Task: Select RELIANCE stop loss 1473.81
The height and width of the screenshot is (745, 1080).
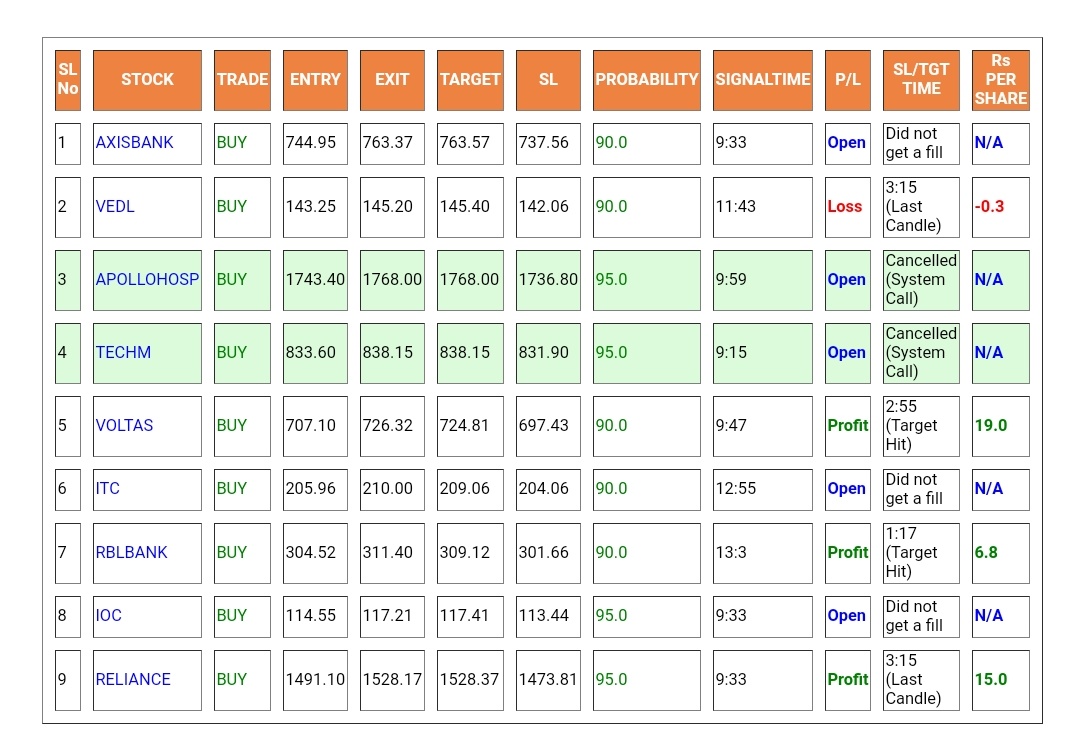Action: point(548,680)
